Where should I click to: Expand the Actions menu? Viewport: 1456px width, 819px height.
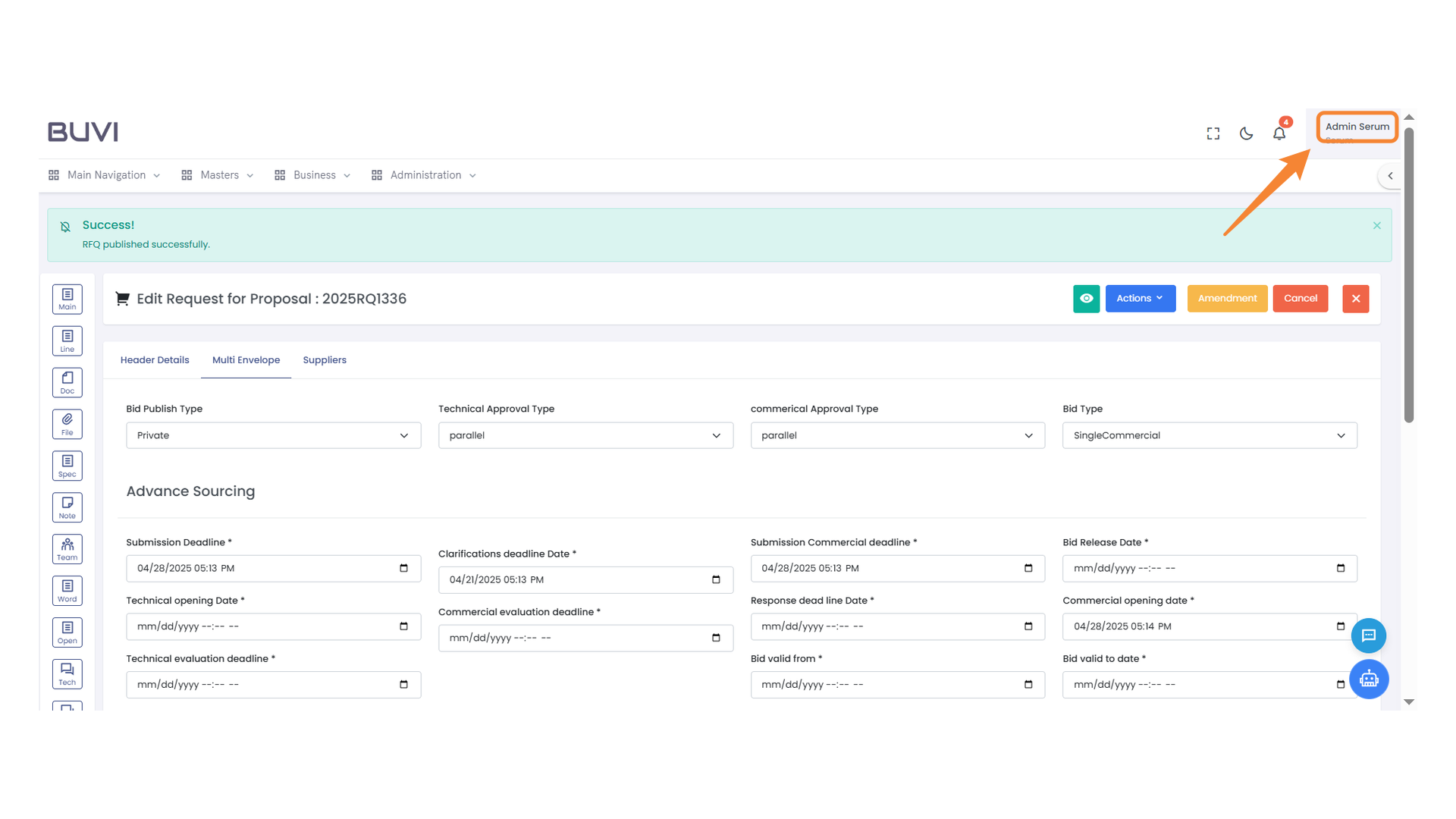tap(1140, 298)
